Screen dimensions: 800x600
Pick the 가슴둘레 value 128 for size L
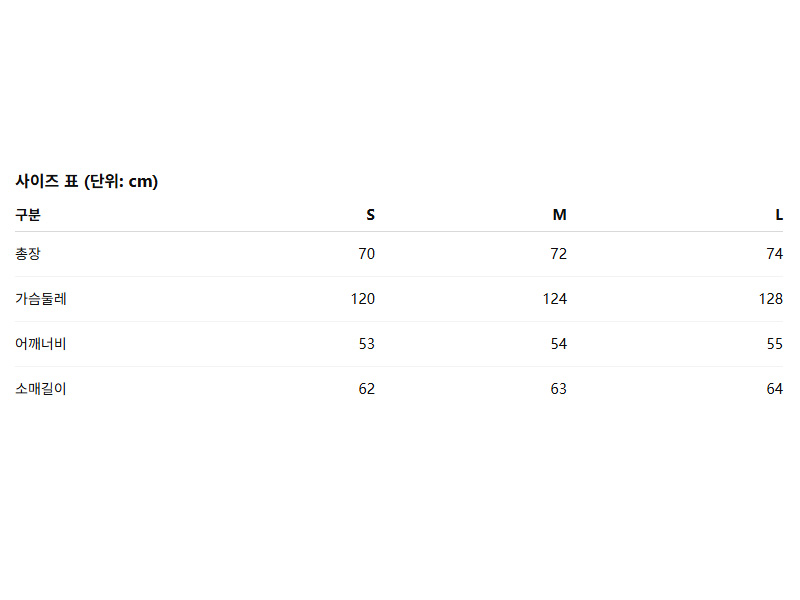click(x=771, y=299)
